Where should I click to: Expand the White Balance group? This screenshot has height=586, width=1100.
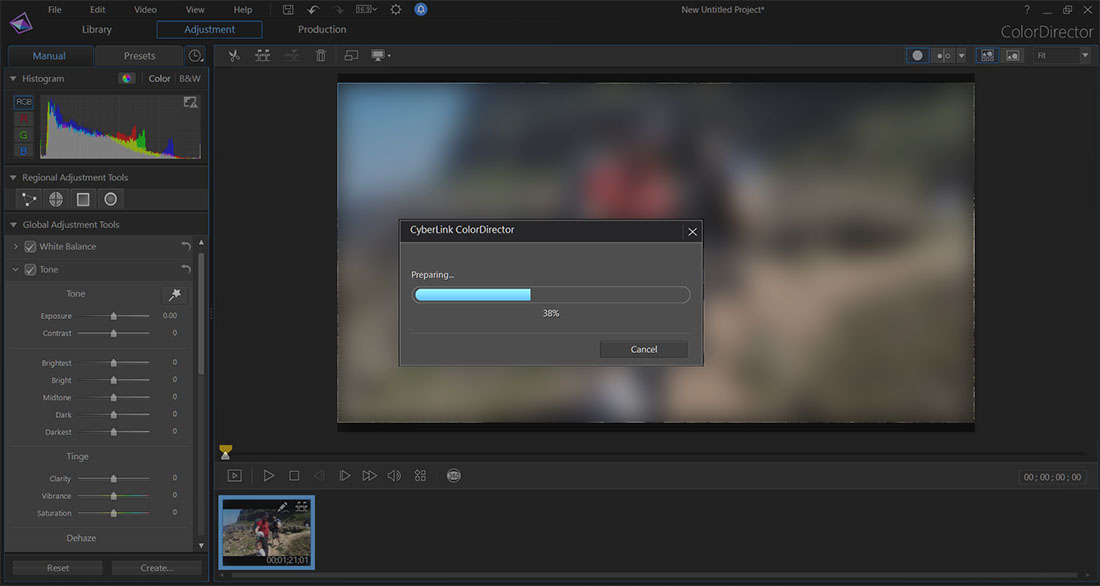[x=16, y=246]
